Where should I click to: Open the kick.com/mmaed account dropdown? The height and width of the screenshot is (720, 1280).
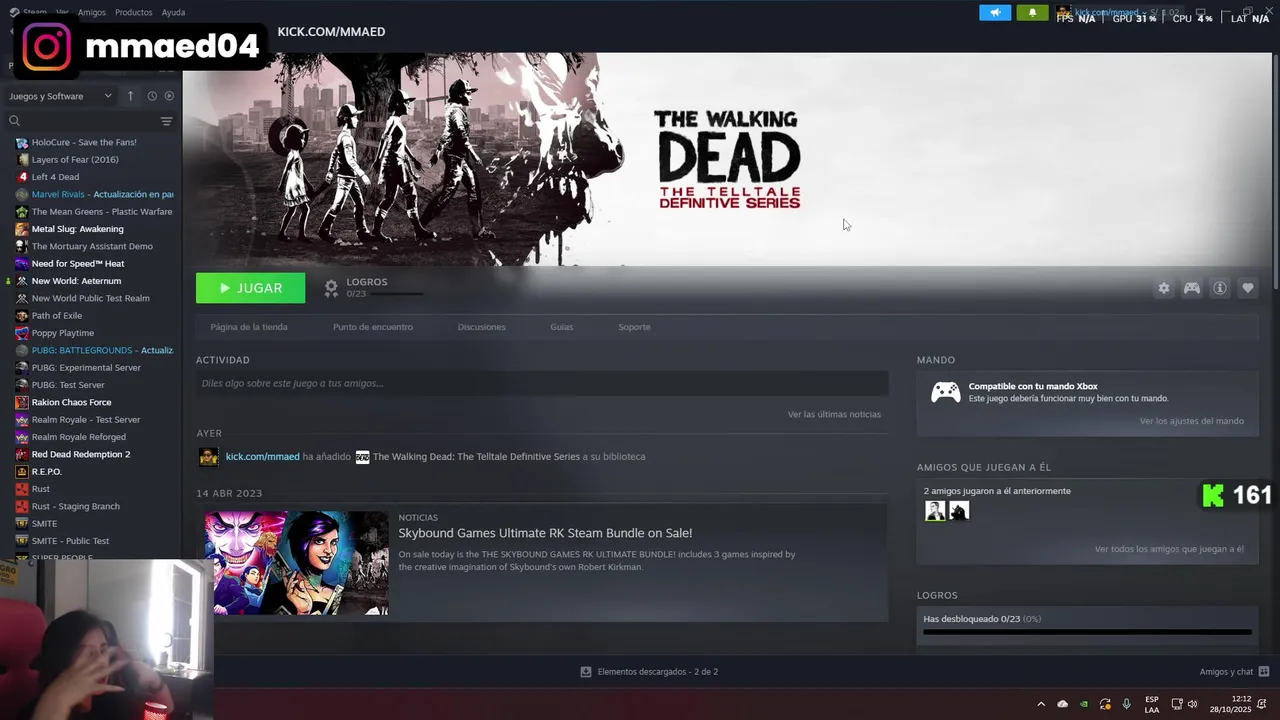(1110, 12)
